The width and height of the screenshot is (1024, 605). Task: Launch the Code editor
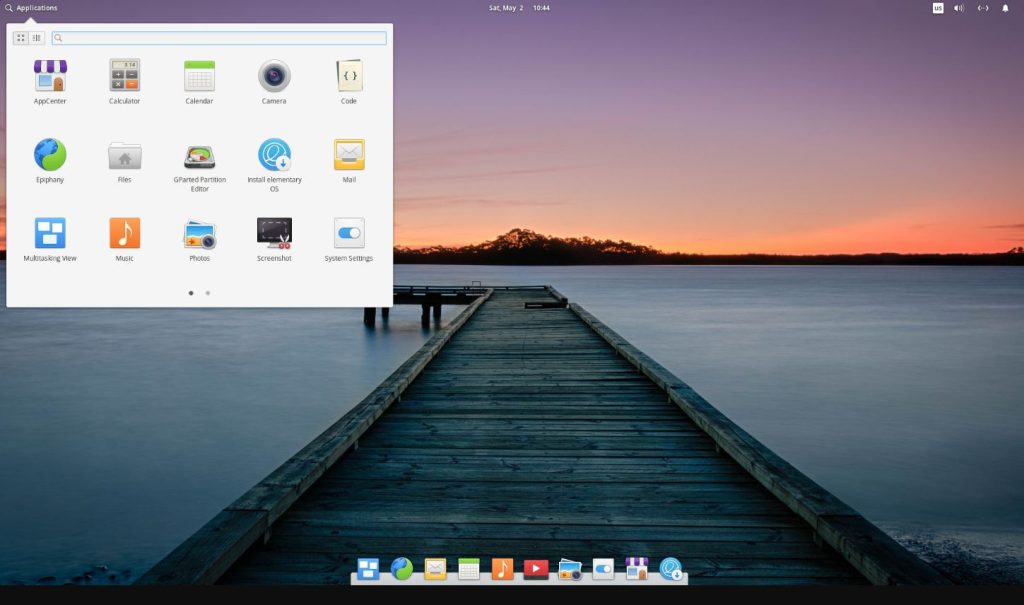pyautogui.click(x=348, y=77)
